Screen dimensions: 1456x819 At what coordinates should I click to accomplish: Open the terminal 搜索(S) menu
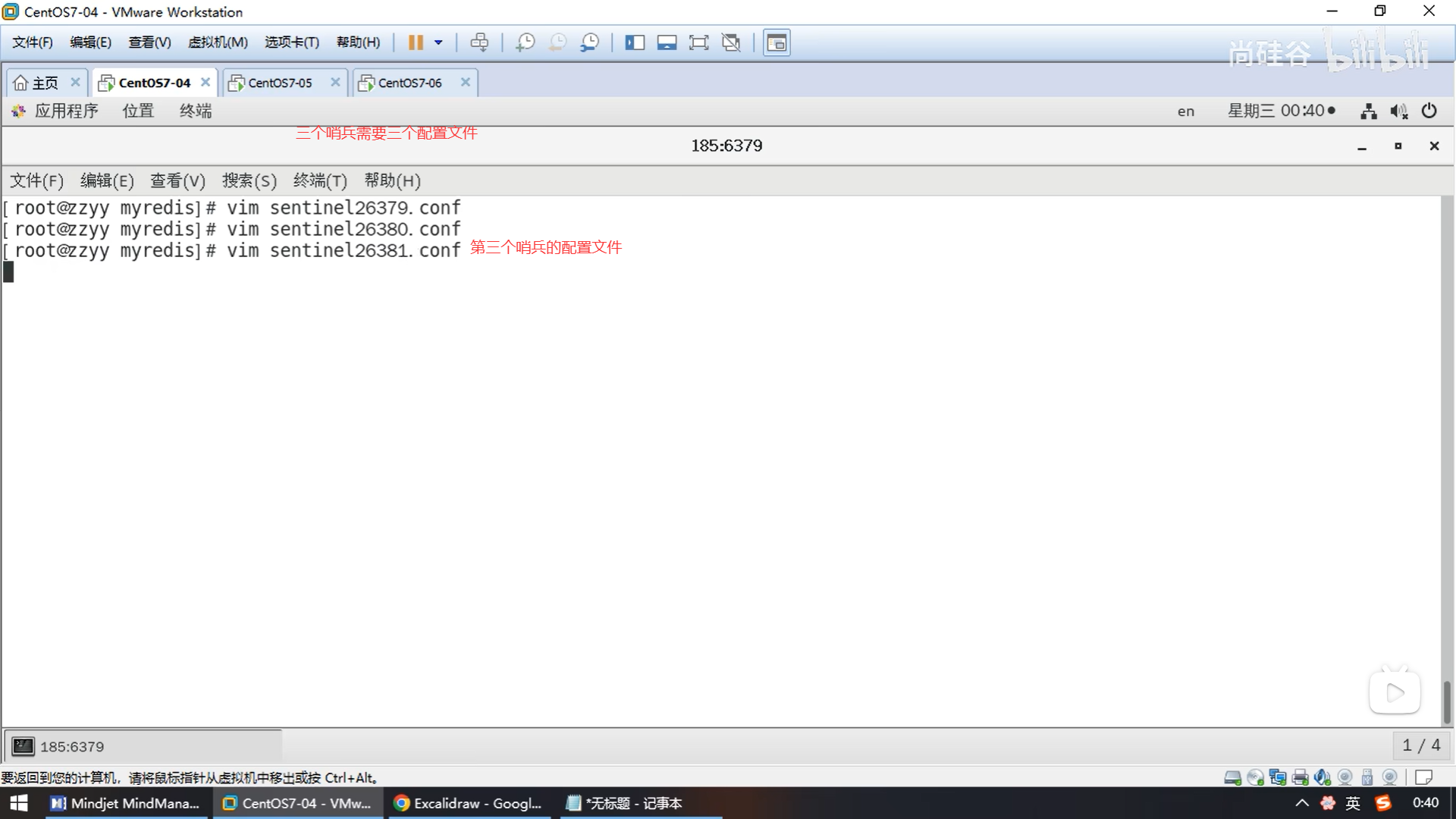249,180
